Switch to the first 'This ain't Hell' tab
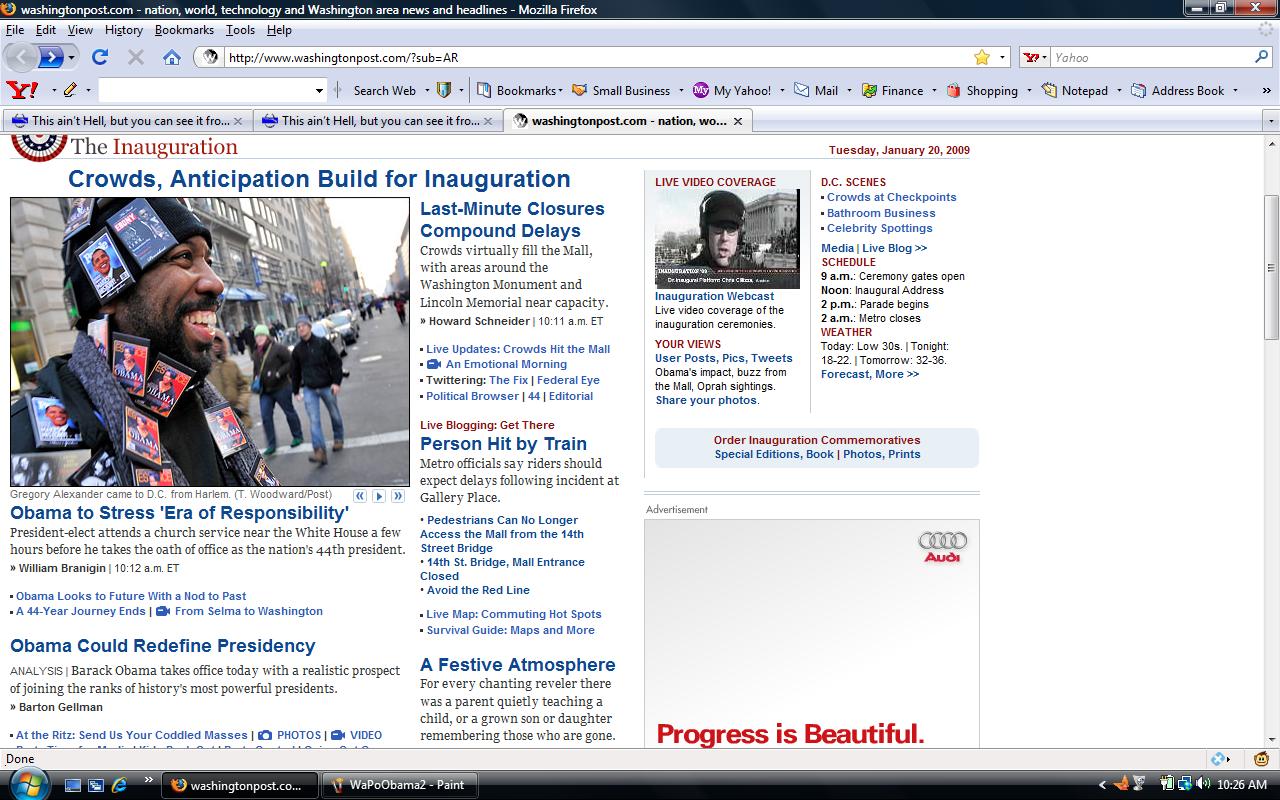This screenshot has width=1280, height=800. 120,121
